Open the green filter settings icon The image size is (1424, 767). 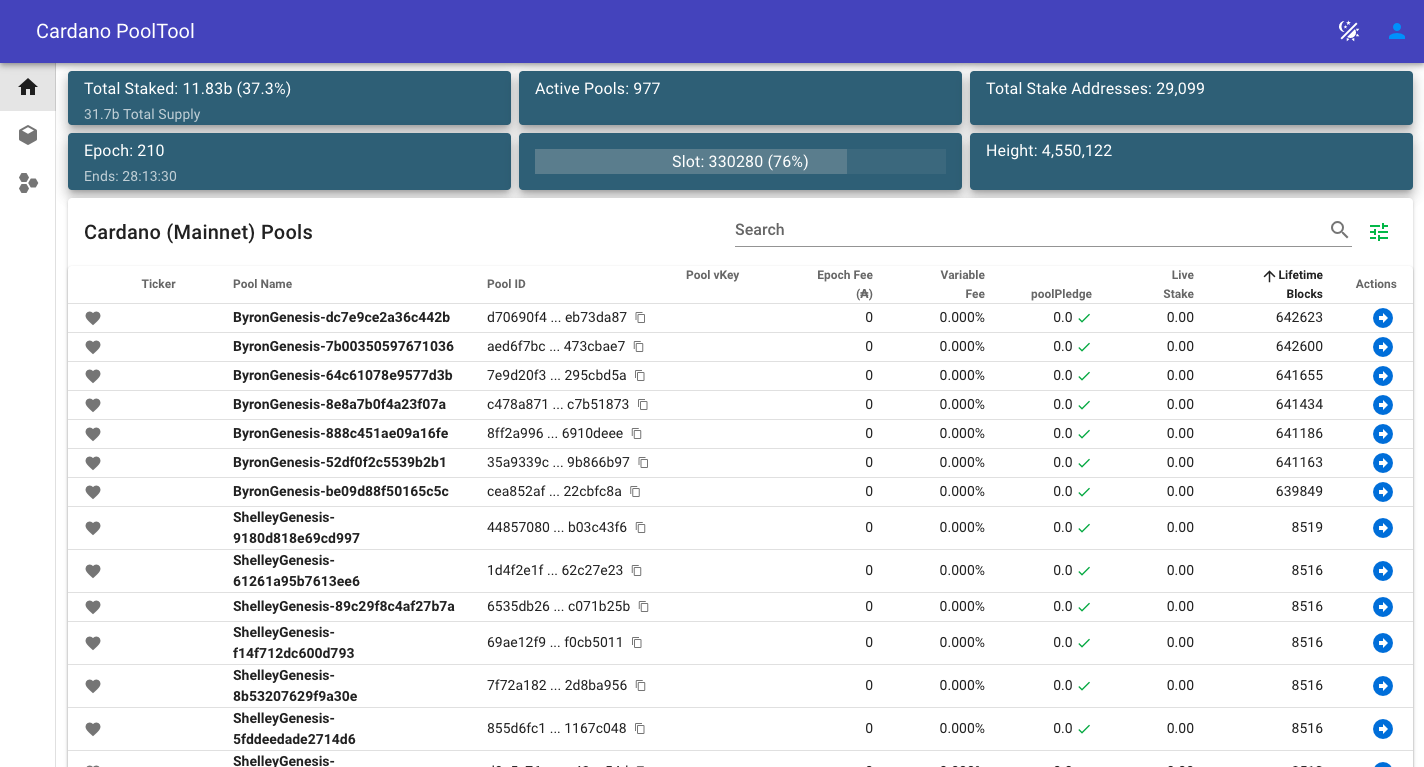pyautogui.click(x=1379, y=232)
